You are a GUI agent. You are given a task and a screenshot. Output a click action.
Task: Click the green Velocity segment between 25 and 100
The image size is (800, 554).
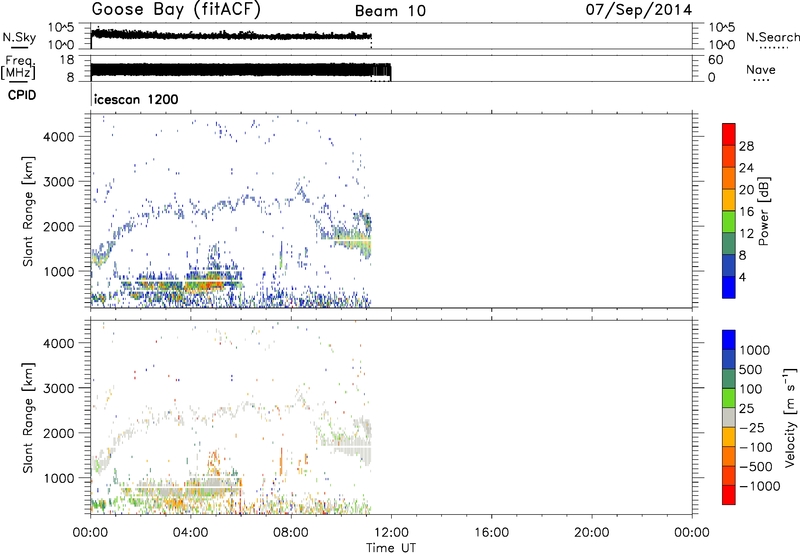point(729,398)
